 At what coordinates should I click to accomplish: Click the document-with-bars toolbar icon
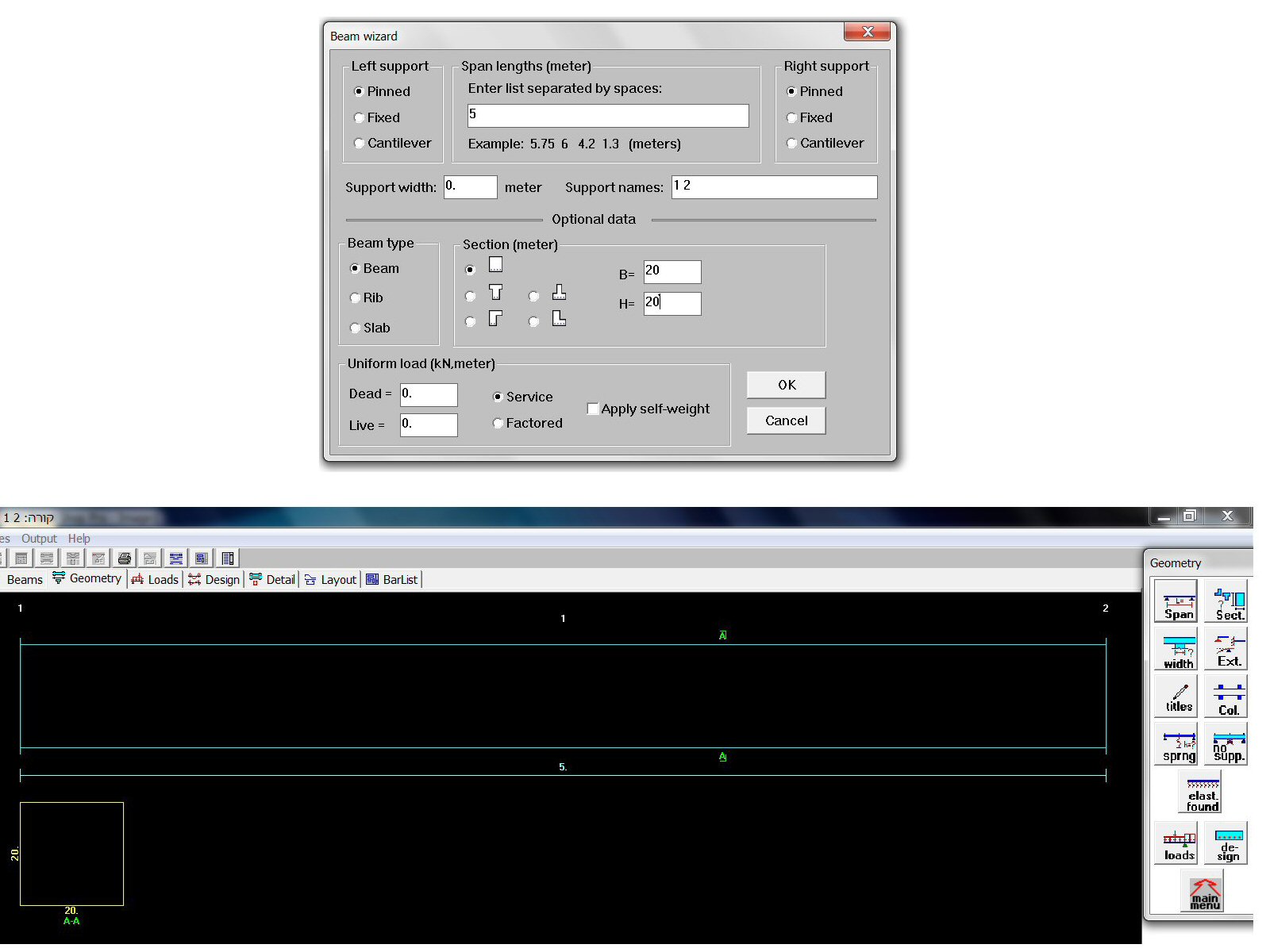tap(228, 559)
